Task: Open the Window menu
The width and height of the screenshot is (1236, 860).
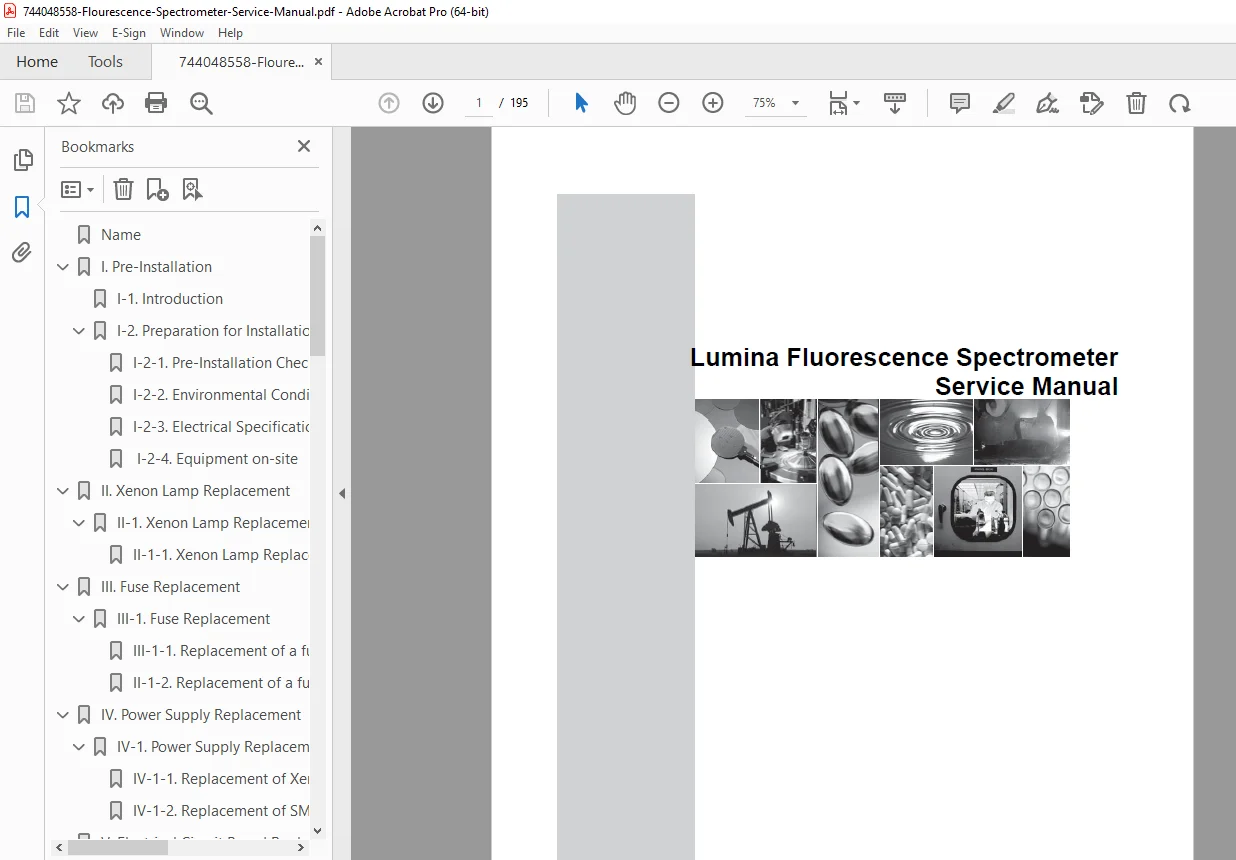Action: 182,33
